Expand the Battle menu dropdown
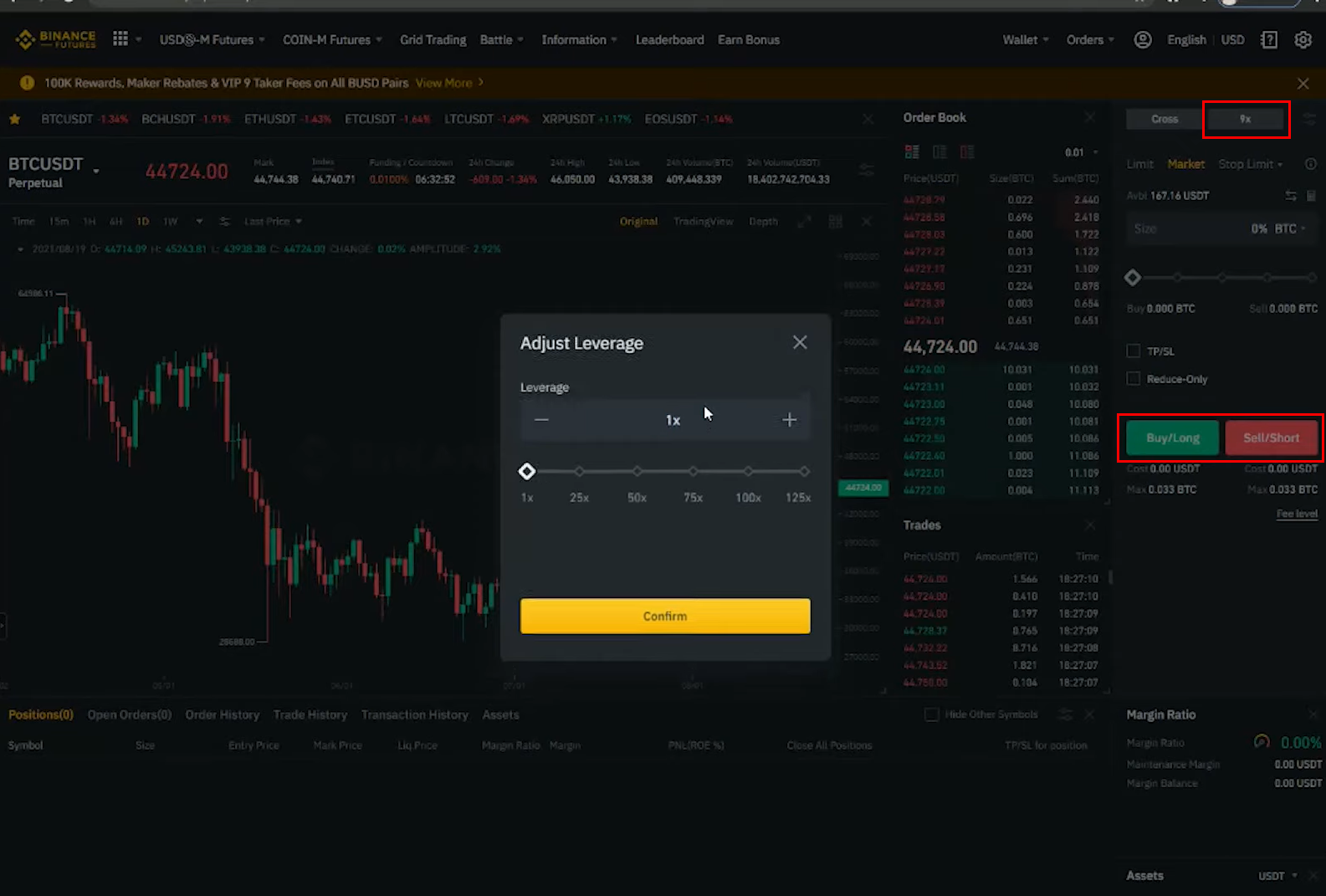Viewport: 1326px width, 896px height. [x=502, y=39]
